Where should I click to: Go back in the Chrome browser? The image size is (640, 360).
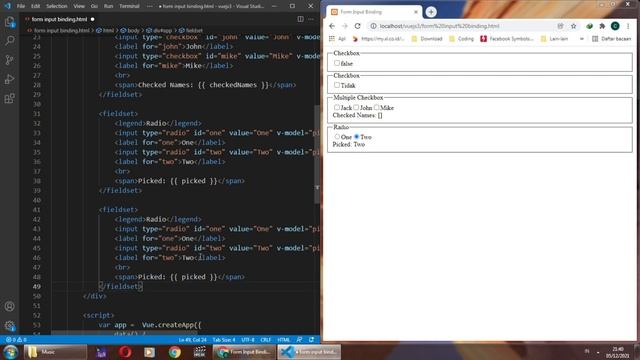[332, 26]
